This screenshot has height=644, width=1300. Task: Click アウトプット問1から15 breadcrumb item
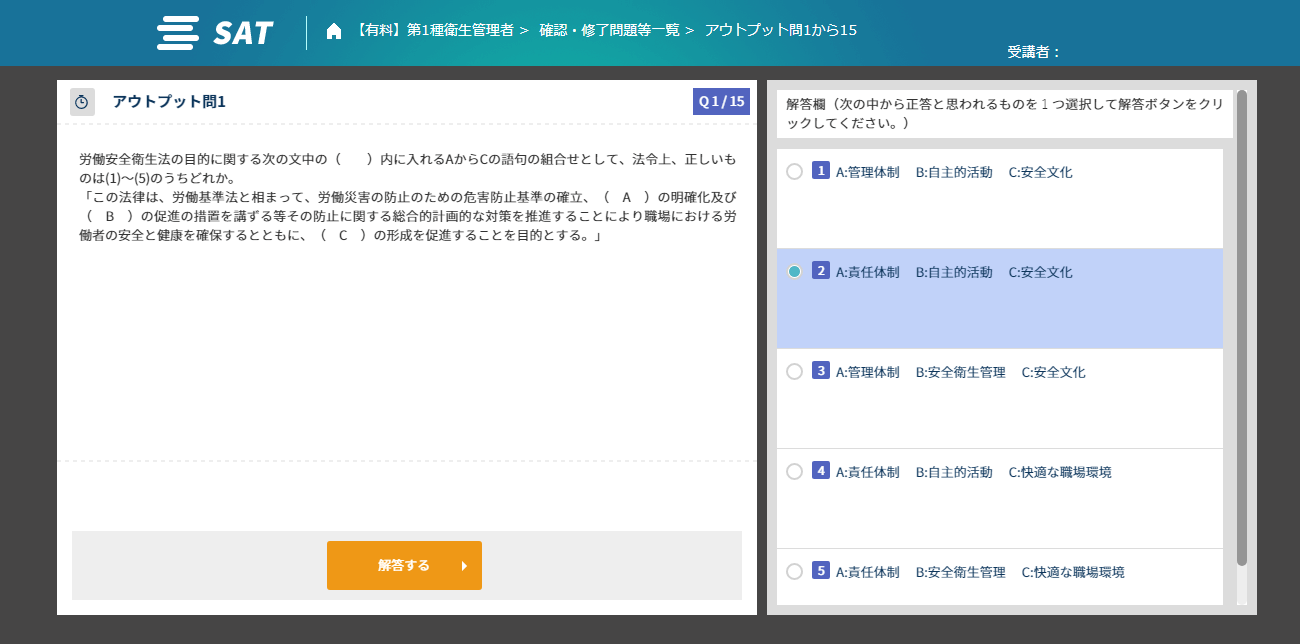tap(780, 30)
